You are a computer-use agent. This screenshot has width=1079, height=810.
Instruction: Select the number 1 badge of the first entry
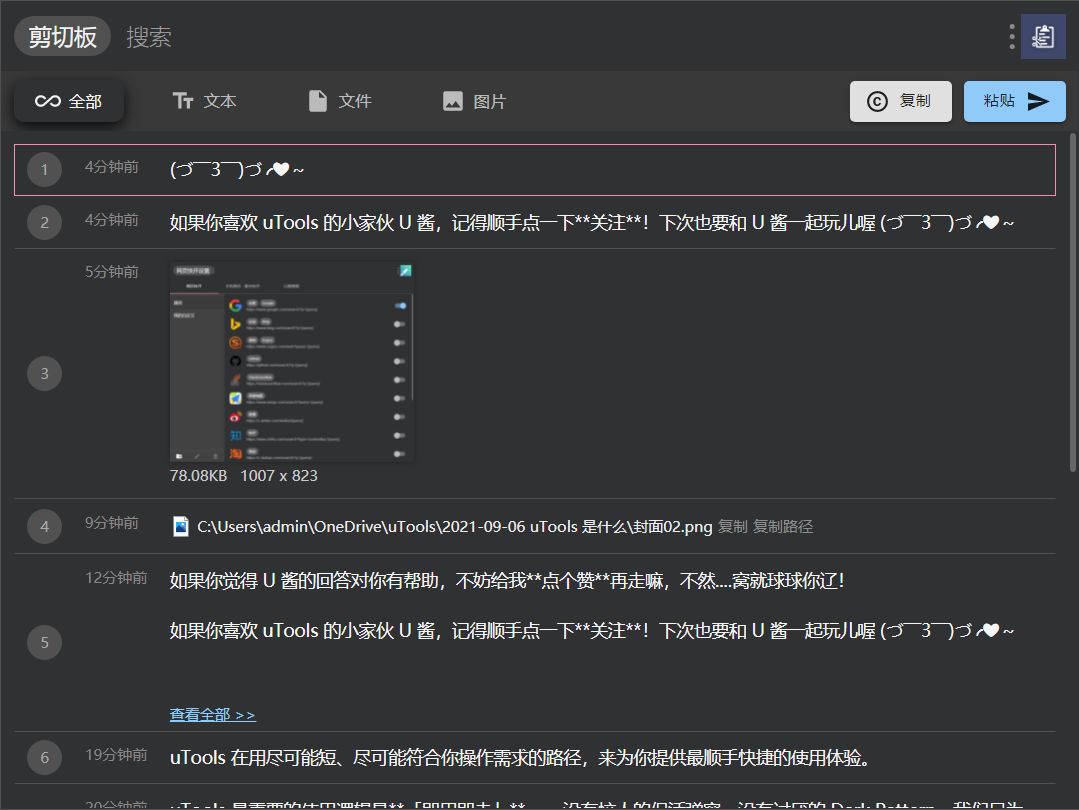pyautogui.click(x=45, y=169)
